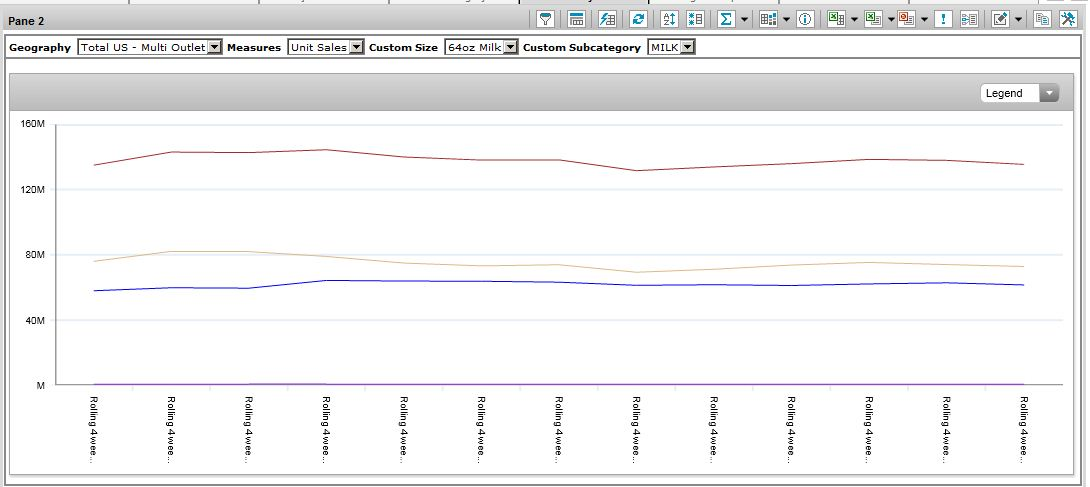The height and width of the screenshot is (487, 1090).
Task: Open the Measures Unit Sales dropdown
Action: (356, 48)
